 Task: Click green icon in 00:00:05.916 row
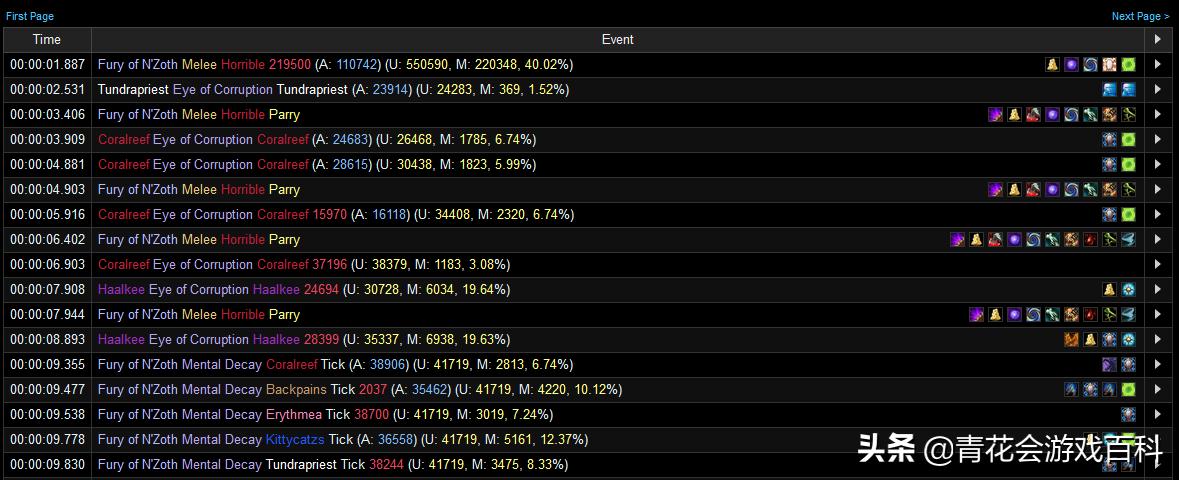click(x=1129, y=214)
